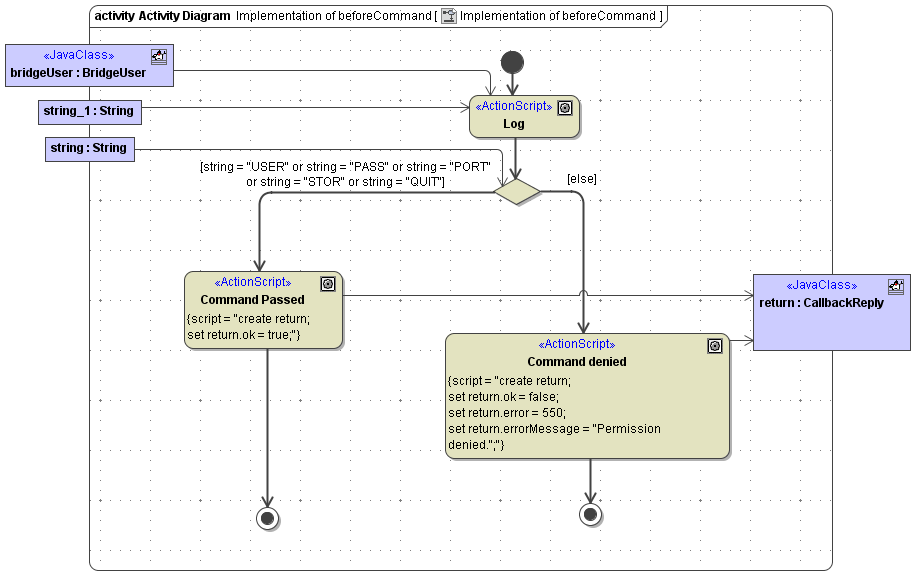Screen dimensions: 919x586
Task: Select the decision diamond node
Action: pos(517,192)
